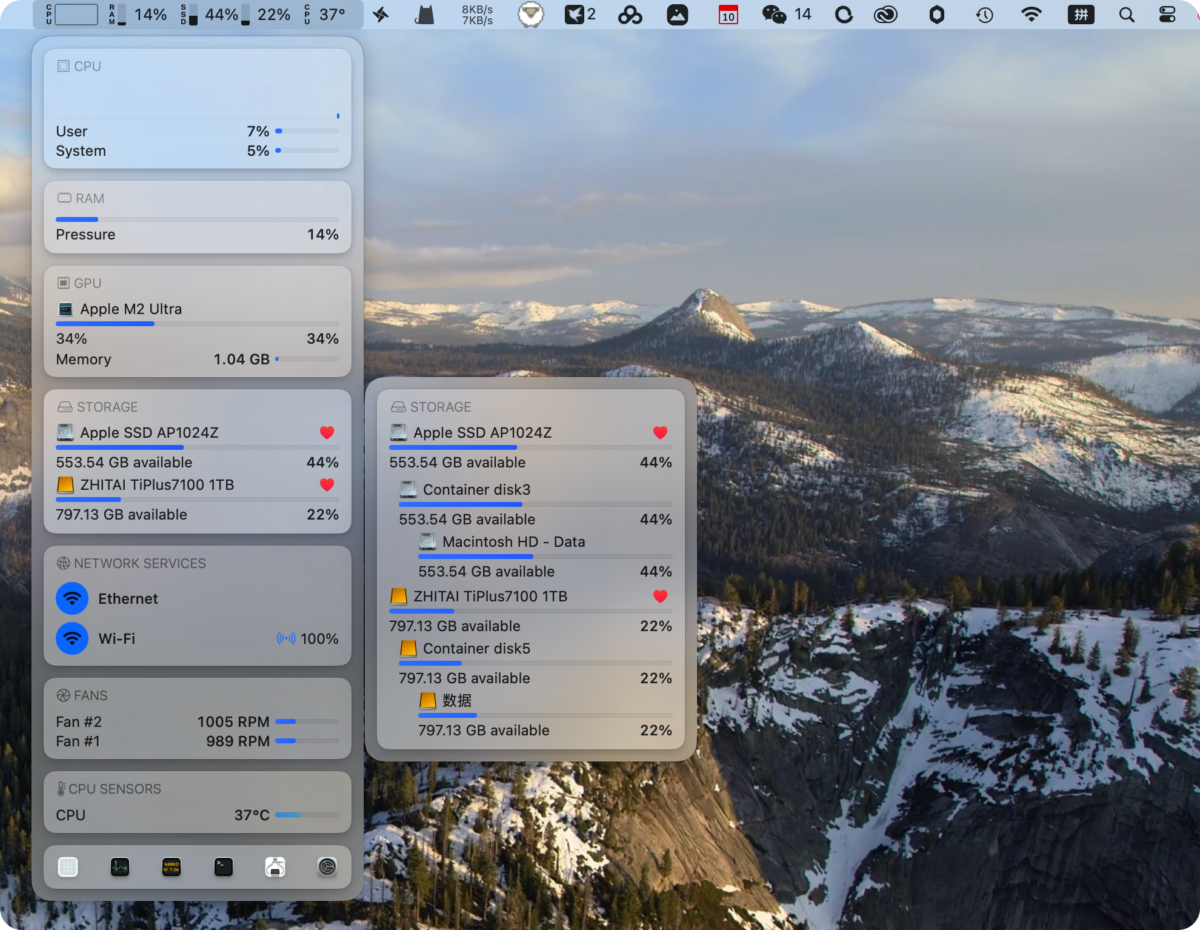This screenshot has height=930, width=1200.
Task: Open the calendar icon showing 10
Action: (728, 15)
